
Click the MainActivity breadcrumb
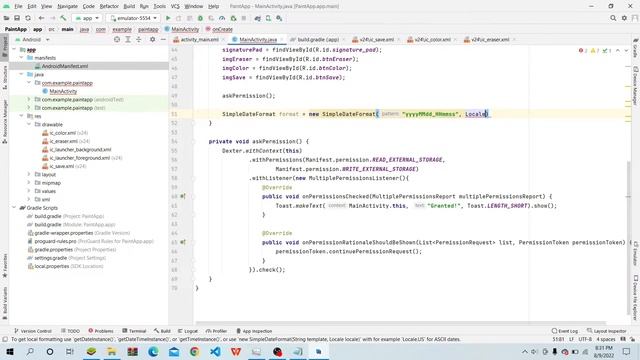pos(182,29)
